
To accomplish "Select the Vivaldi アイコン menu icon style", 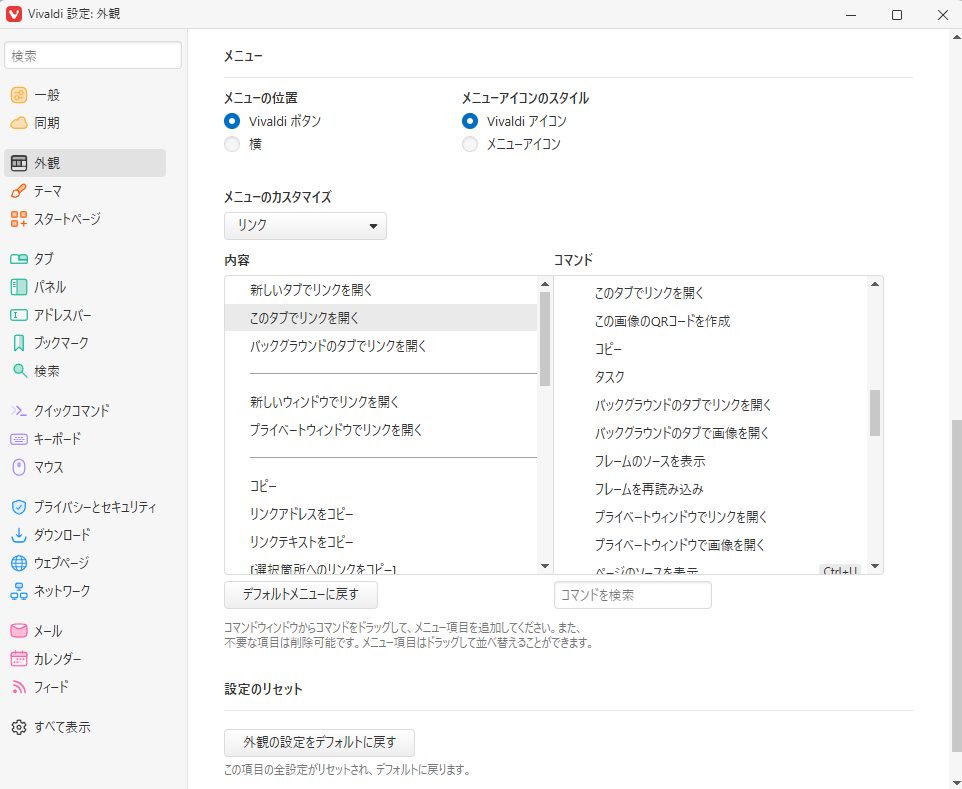I will 470,121.
